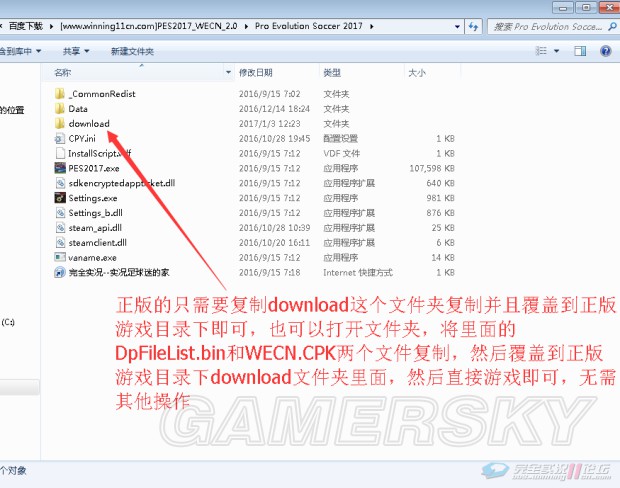
Task: Select the CPY.ini configuration file
Action: coord(81,138)
